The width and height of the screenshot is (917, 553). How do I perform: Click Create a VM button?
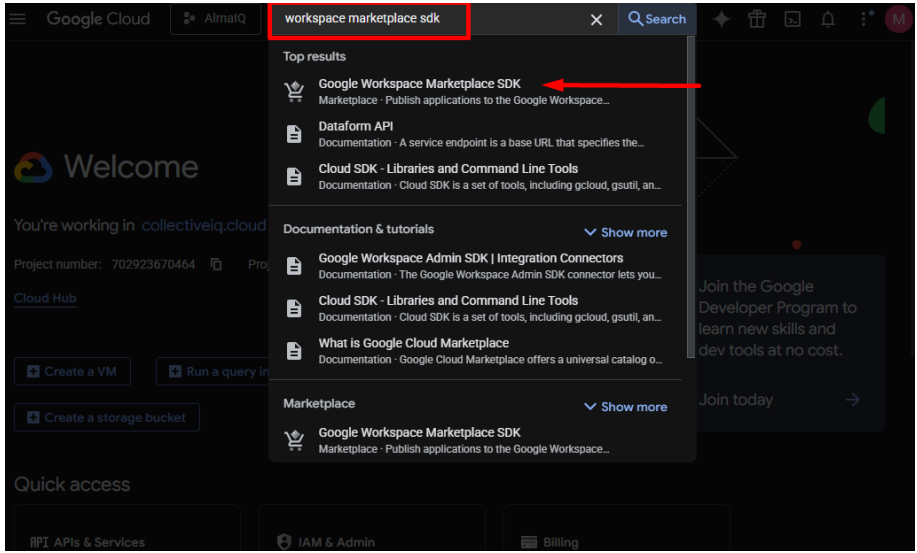(x=73, y=371)
